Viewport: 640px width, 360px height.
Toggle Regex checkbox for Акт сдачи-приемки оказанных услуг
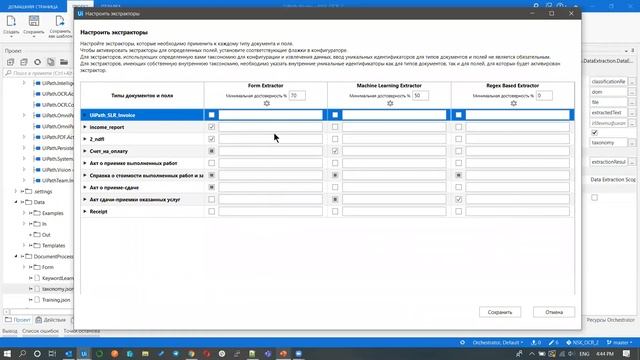point(459,200)
